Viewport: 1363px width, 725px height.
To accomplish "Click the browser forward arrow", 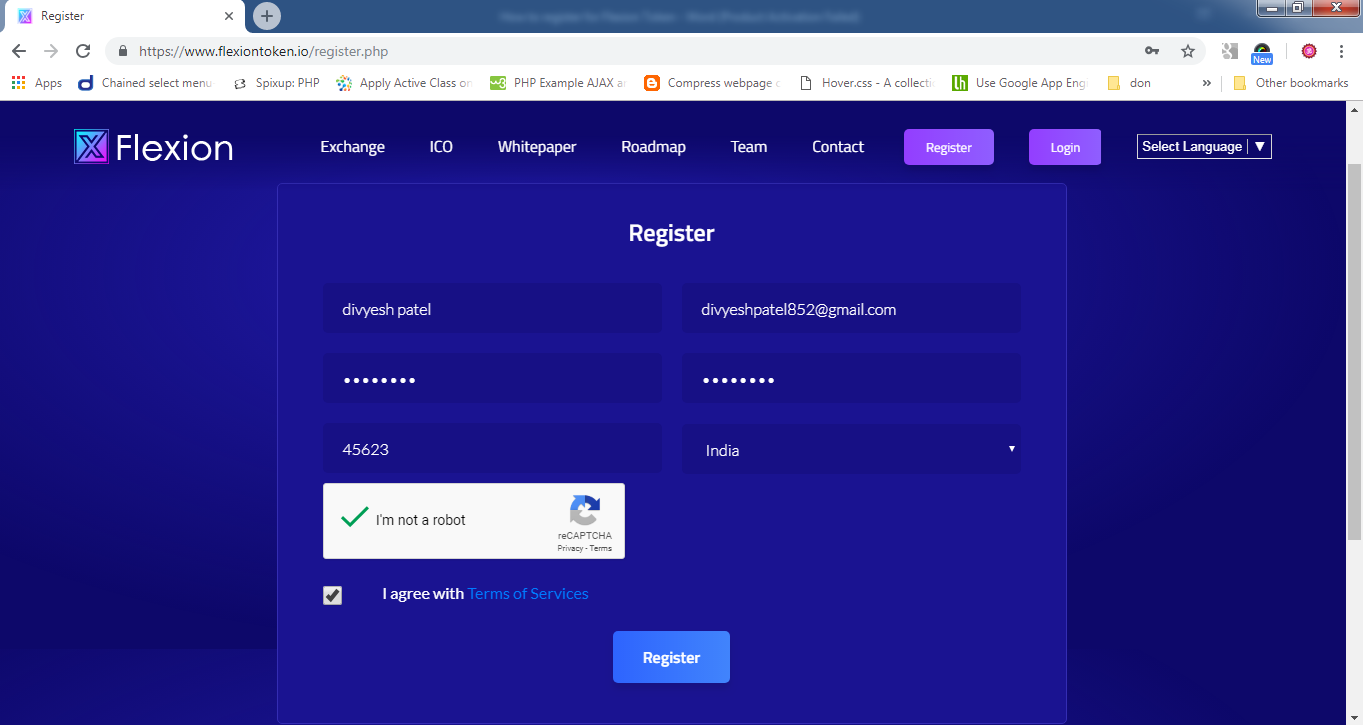I will coord(51,51).
